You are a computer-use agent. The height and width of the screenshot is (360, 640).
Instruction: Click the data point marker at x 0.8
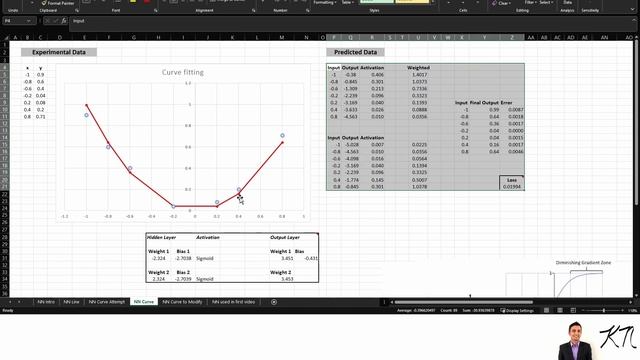[x=282, y=136]
